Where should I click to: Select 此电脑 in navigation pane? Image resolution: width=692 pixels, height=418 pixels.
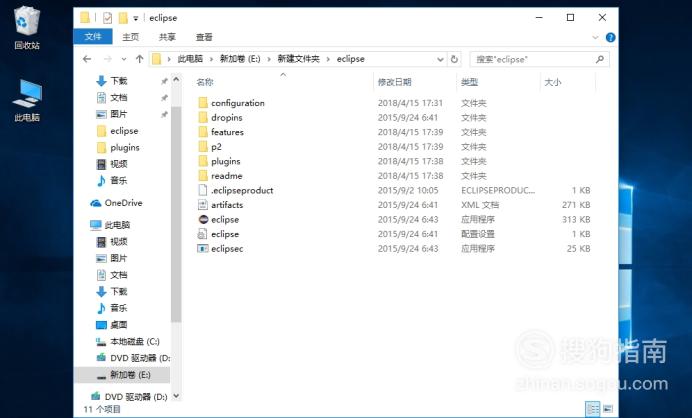click(x=117, y=225)
